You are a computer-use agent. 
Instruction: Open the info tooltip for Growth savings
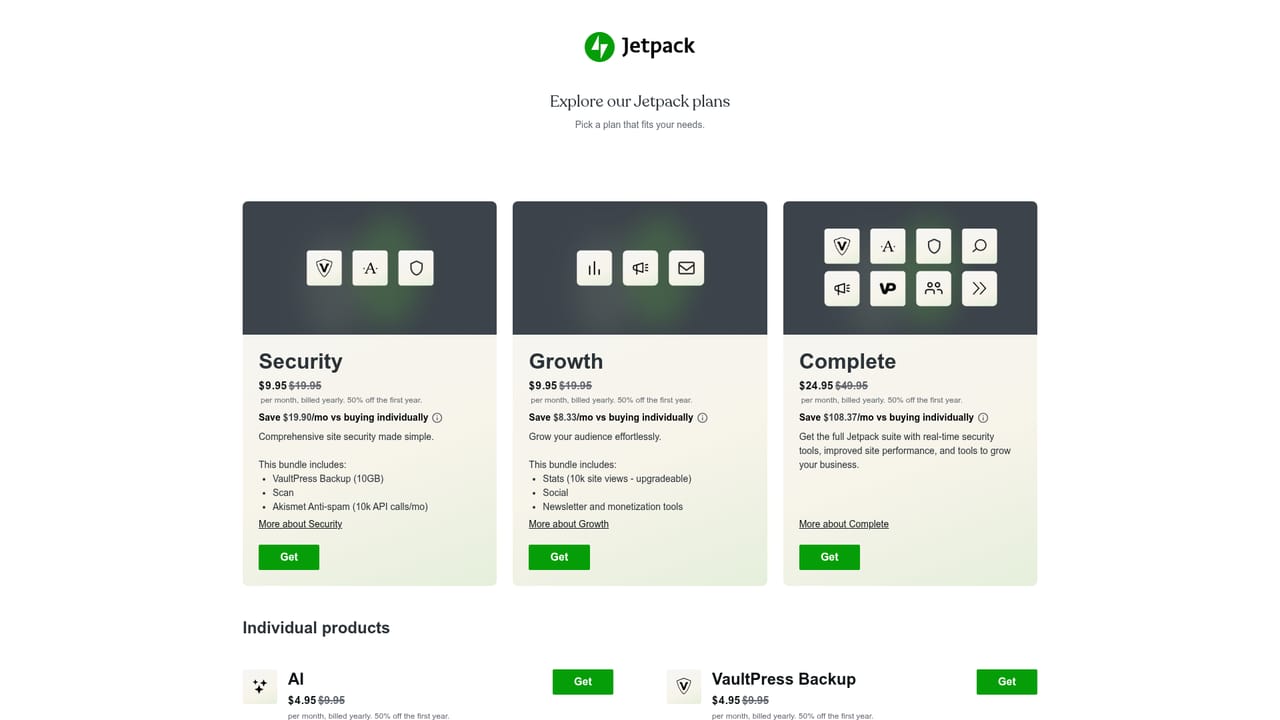(702, 418)
